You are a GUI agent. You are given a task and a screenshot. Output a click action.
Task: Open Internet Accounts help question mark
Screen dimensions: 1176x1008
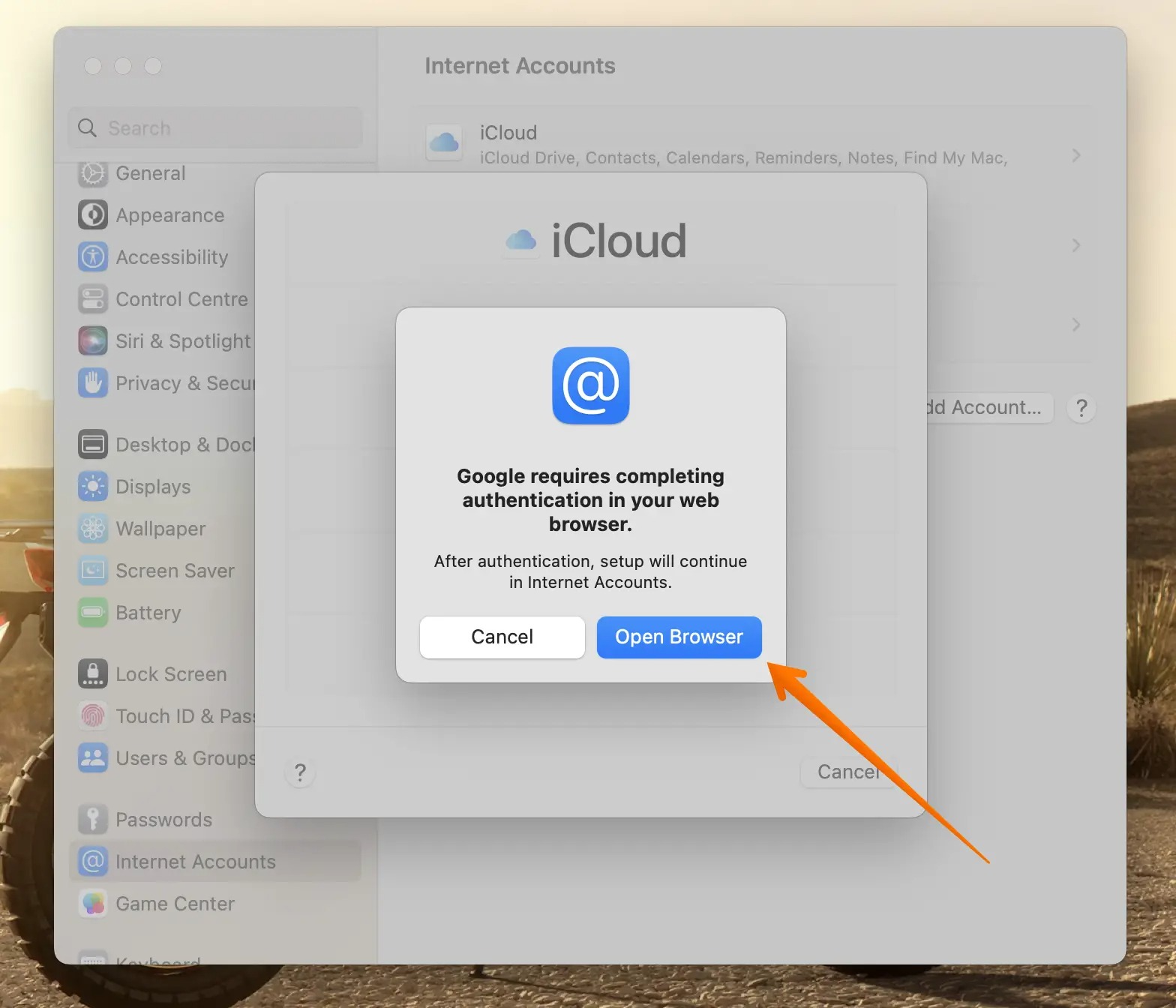[1081, 408]
